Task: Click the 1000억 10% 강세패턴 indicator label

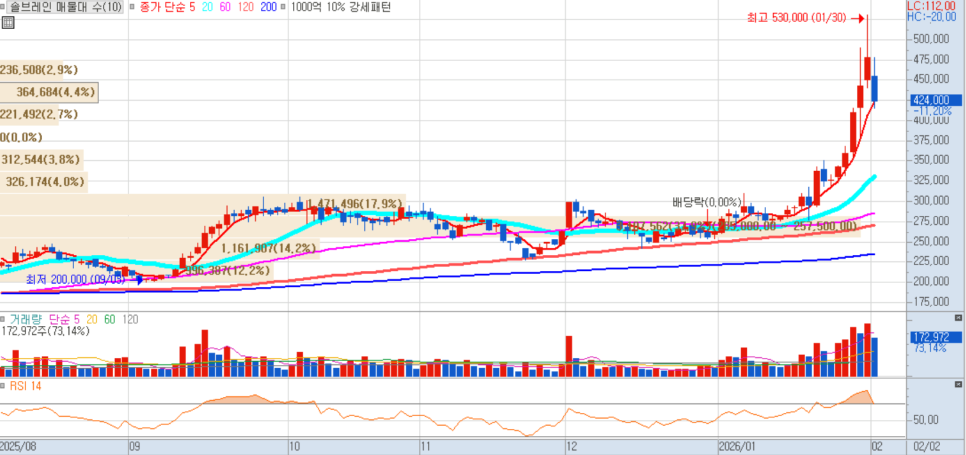Action: click(342, 7)
